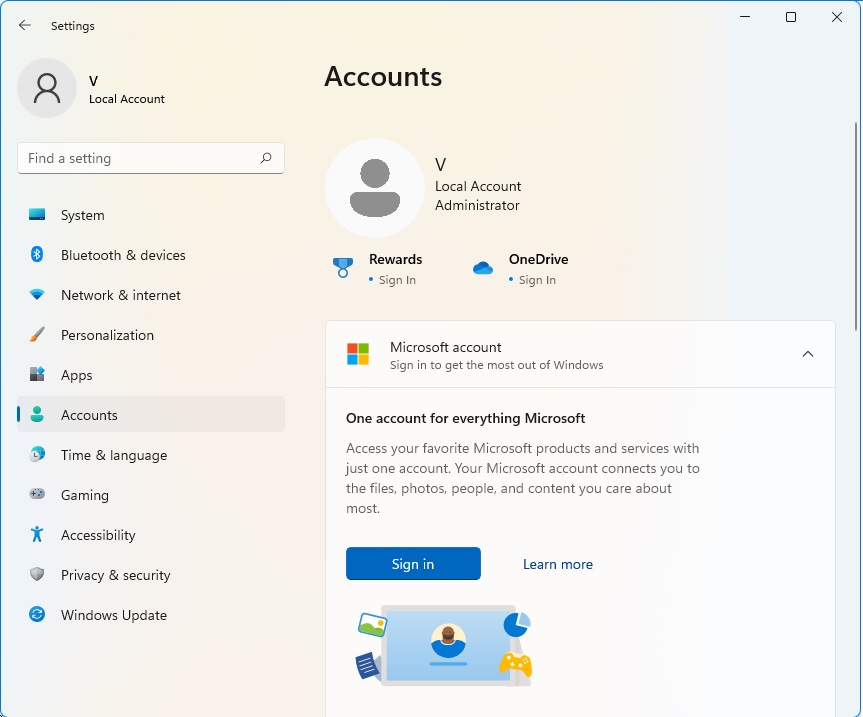Click Sign In under Rewards
The image size is (863, 717).
397,280
